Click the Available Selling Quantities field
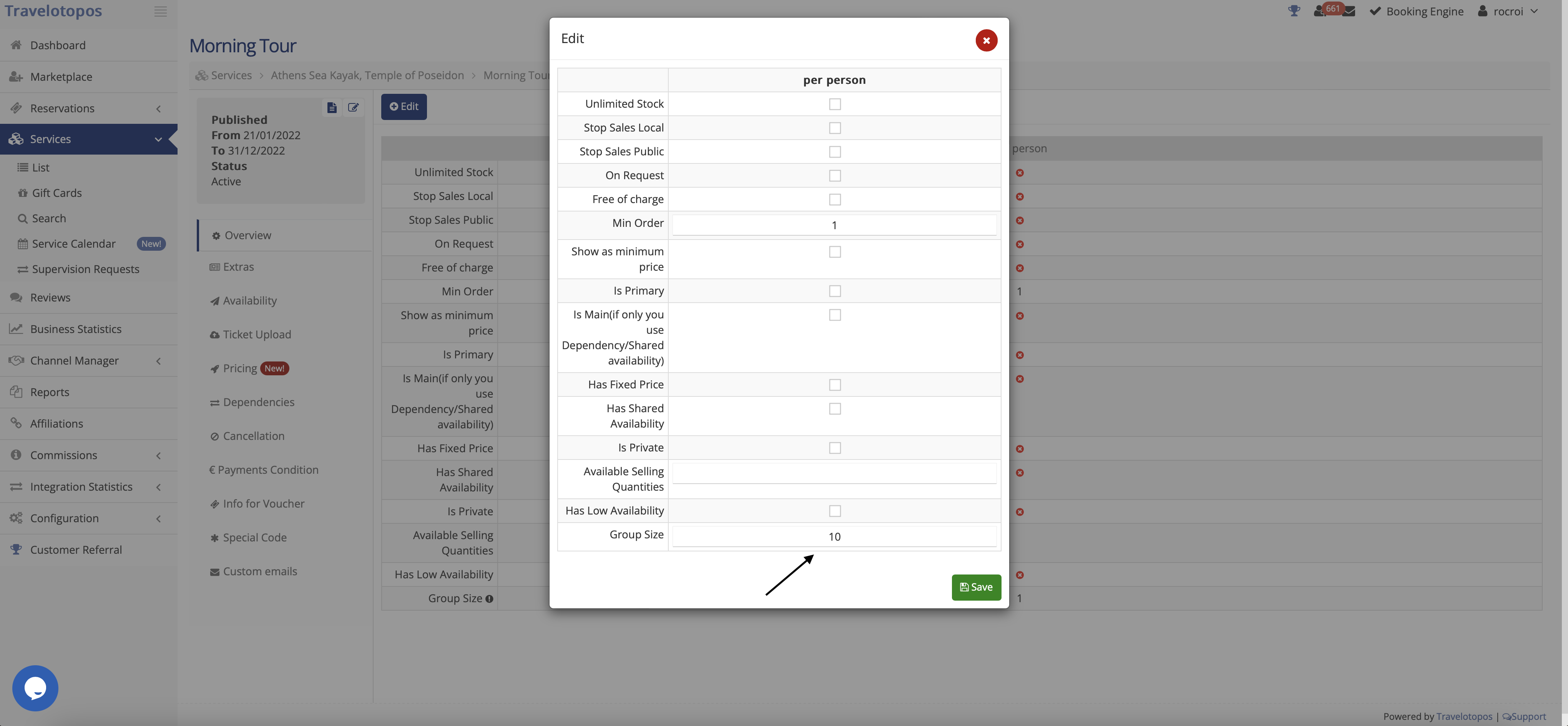 (x=834, y=473)
